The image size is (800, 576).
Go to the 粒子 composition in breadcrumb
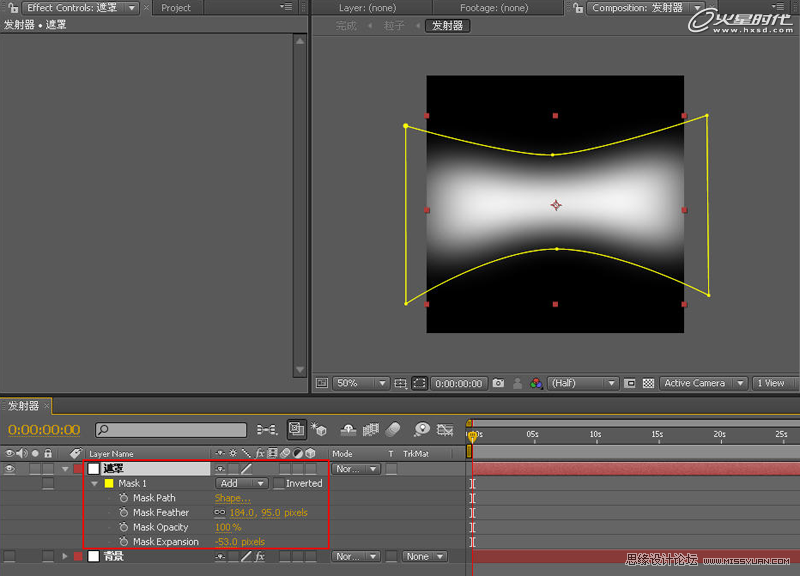[393, 26]
